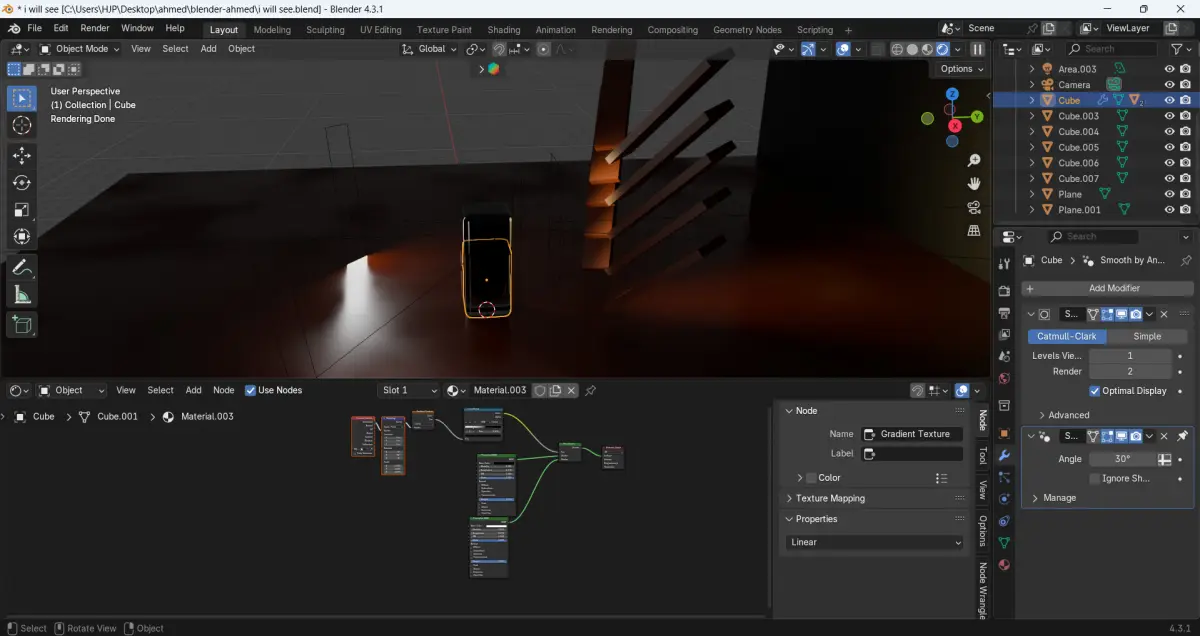The width and height of the screenshot is (1200, 636).
Task: Open the World properties globe tab
Action: pyautogui.click(x=1004, y=379)
